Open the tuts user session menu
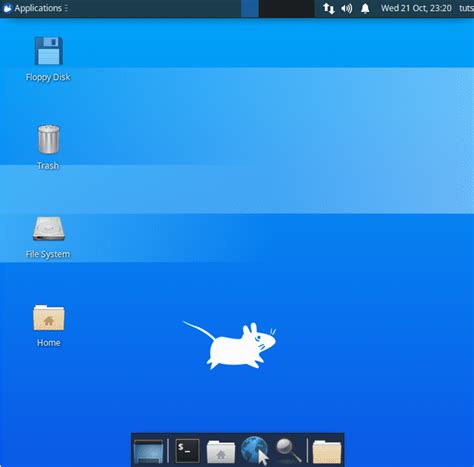This screenshot has height=467, width=474. (466, 8)
